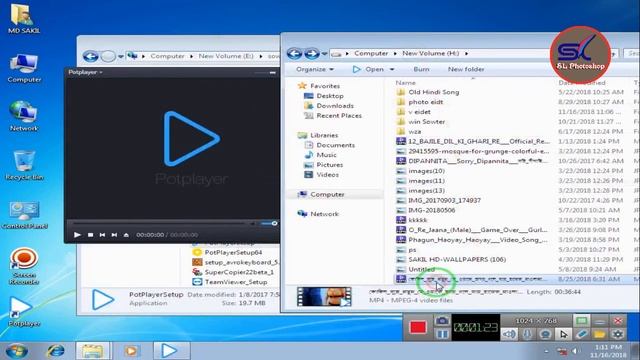
Task: Click Burn in the toolbar
Action: click(x=421, y=69)
